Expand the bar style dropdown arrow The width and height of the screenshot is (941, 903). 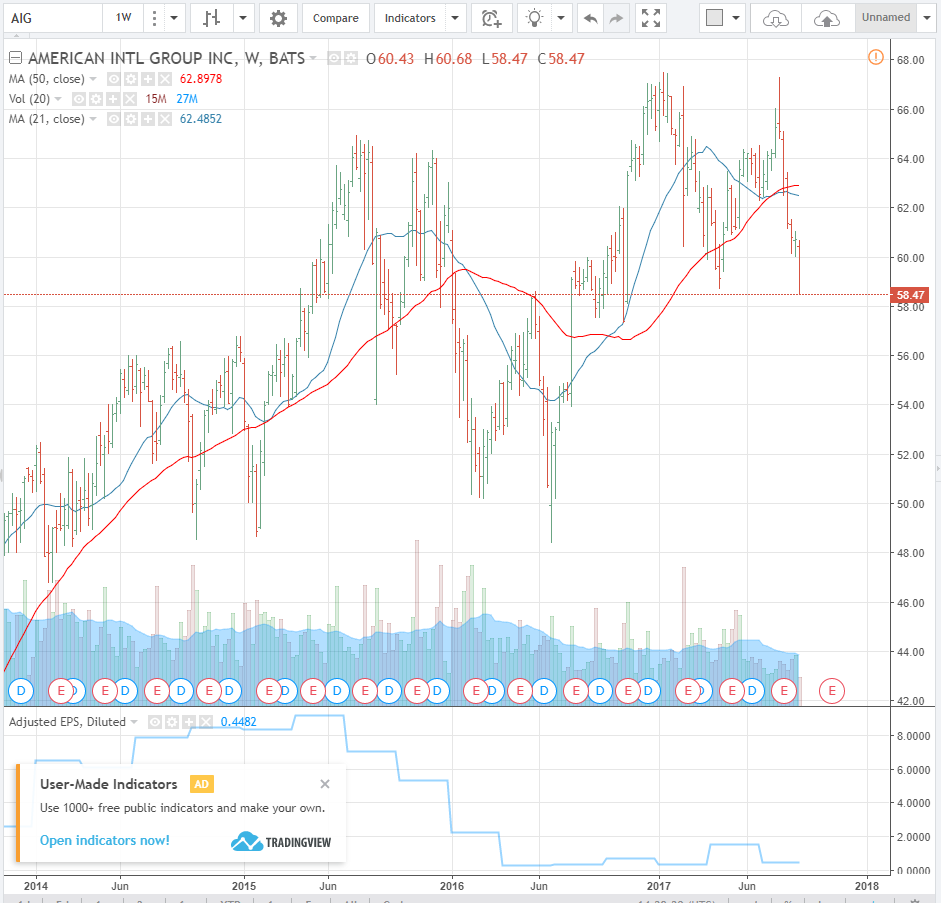[242, 18]
